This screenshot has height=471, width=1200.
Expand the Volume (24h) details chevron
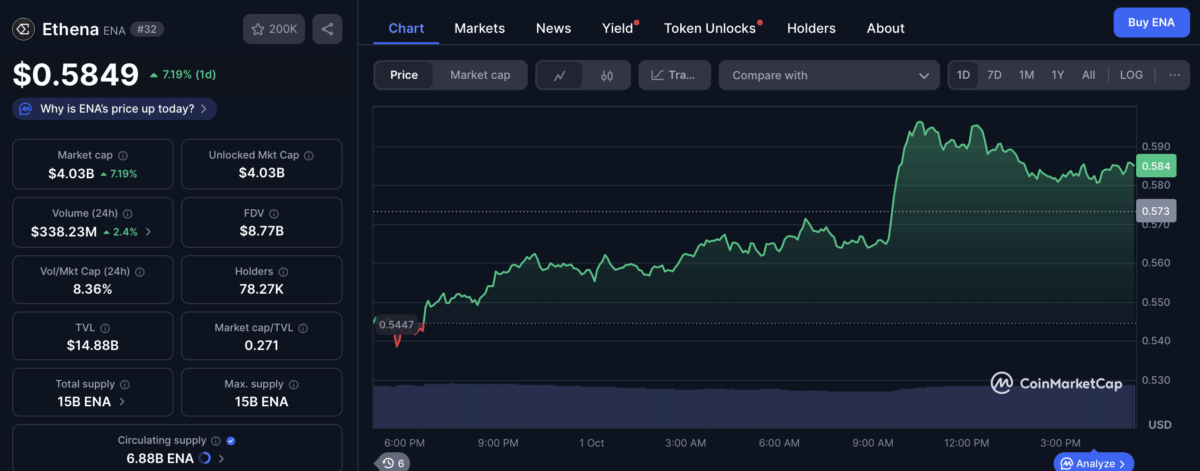click(149, 232)
